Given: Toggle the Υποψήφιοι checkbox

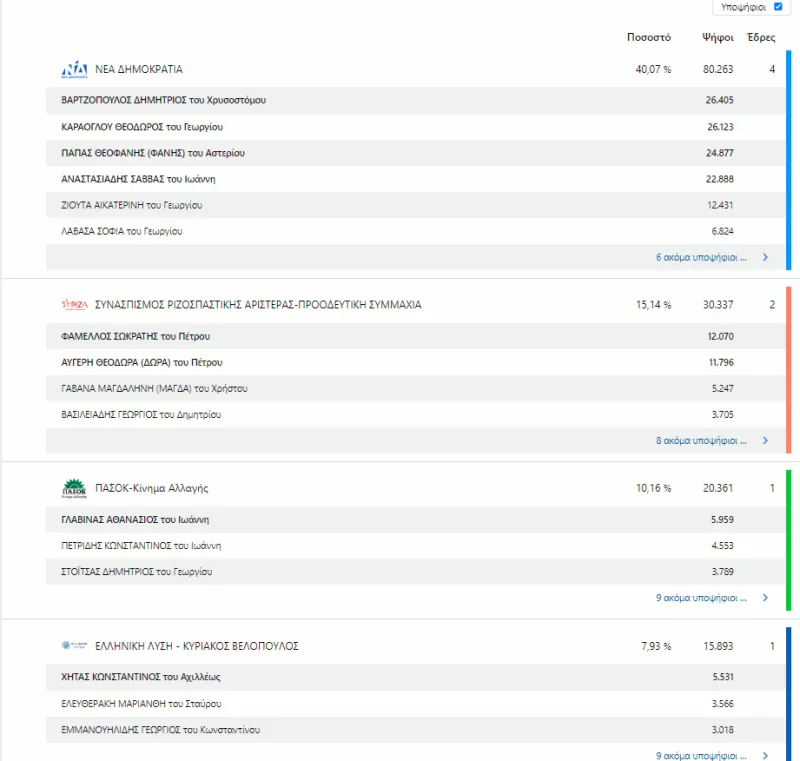Looking at the screenshot, I should tap(778, 7).
